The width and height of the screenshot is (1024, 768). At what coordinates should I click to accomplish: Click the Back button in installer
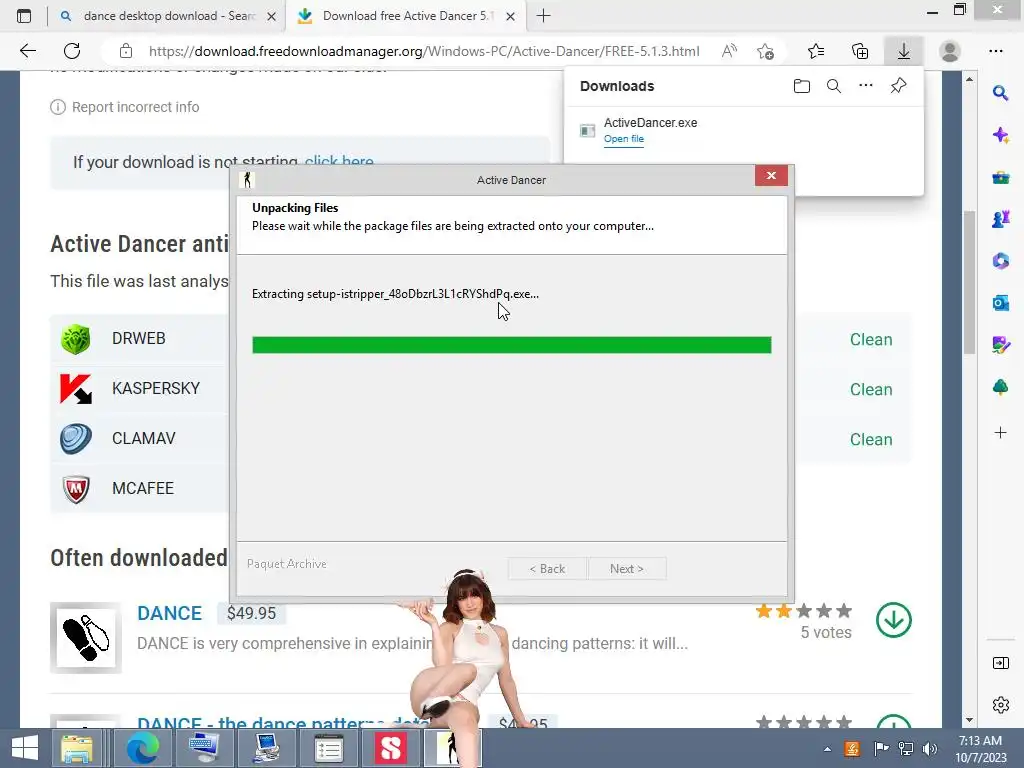(547, 569)
